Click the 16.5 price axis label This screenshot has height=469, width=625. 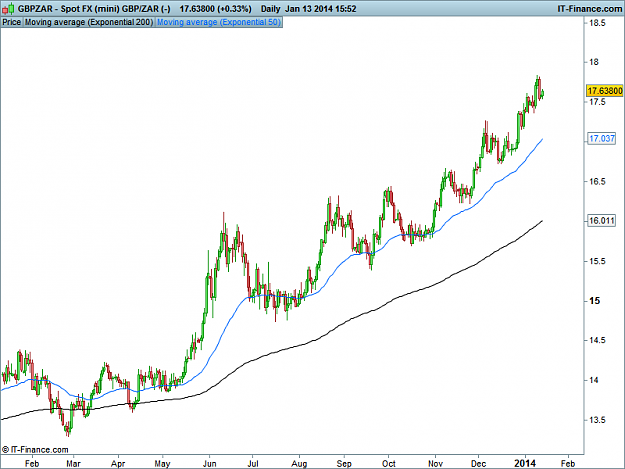(597, 182)
